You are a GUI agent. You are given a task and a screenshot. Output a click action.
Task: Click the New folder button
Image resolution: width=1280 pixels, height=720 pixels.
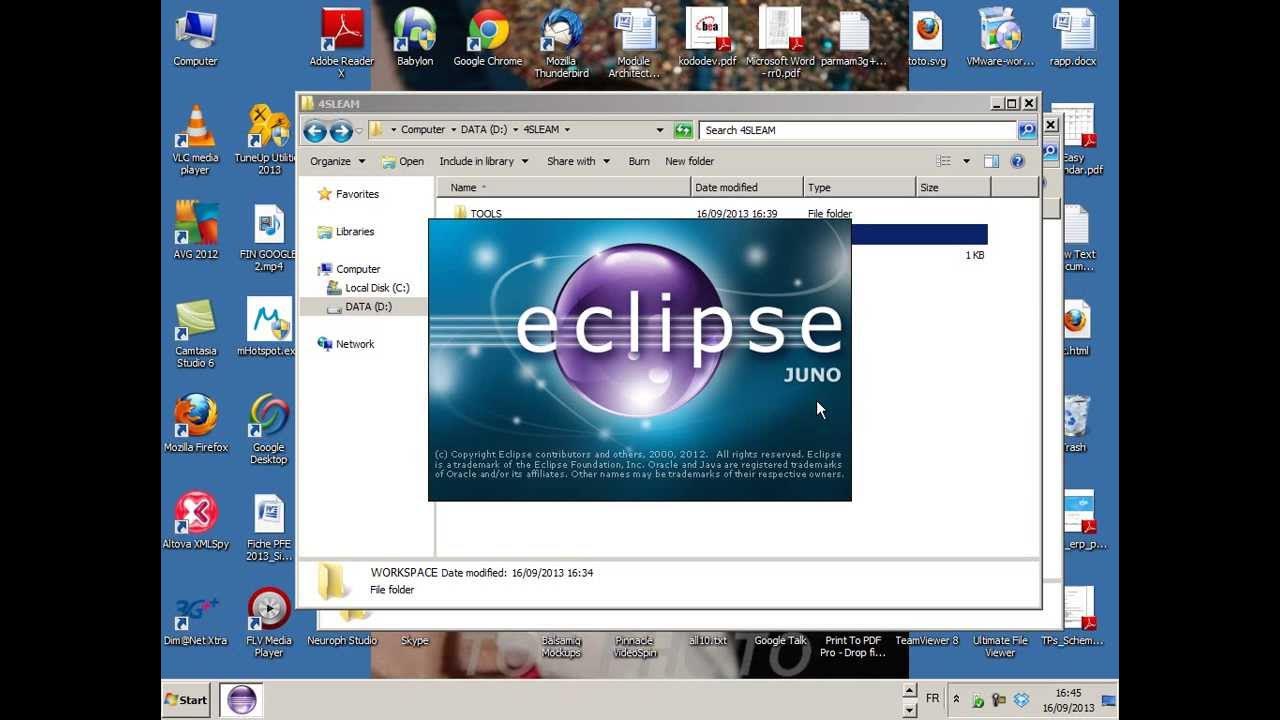[689, 161]
